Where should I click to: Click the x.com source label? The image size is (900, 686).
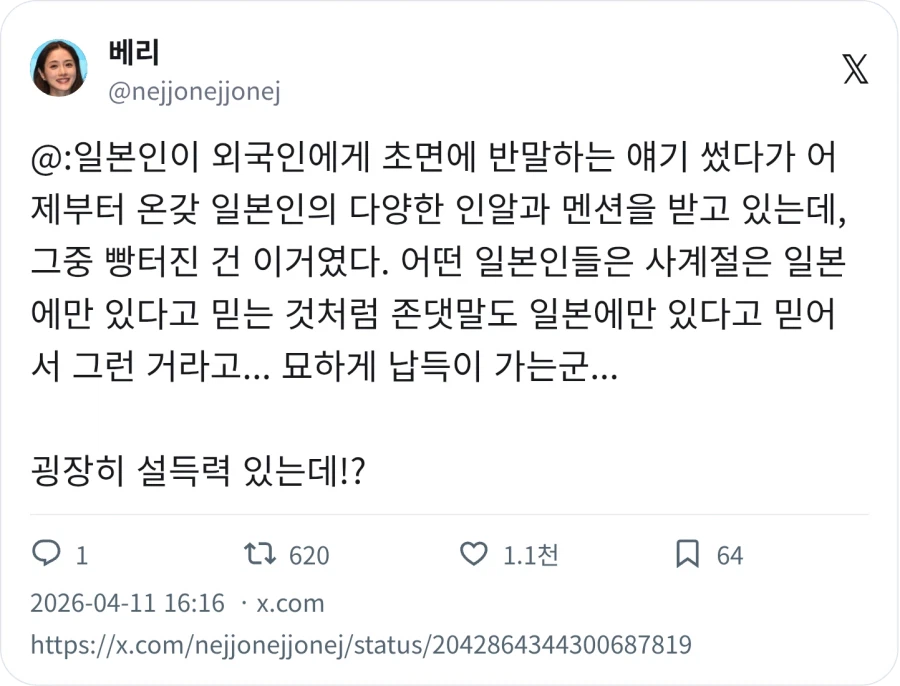click(x=289, y=603)
